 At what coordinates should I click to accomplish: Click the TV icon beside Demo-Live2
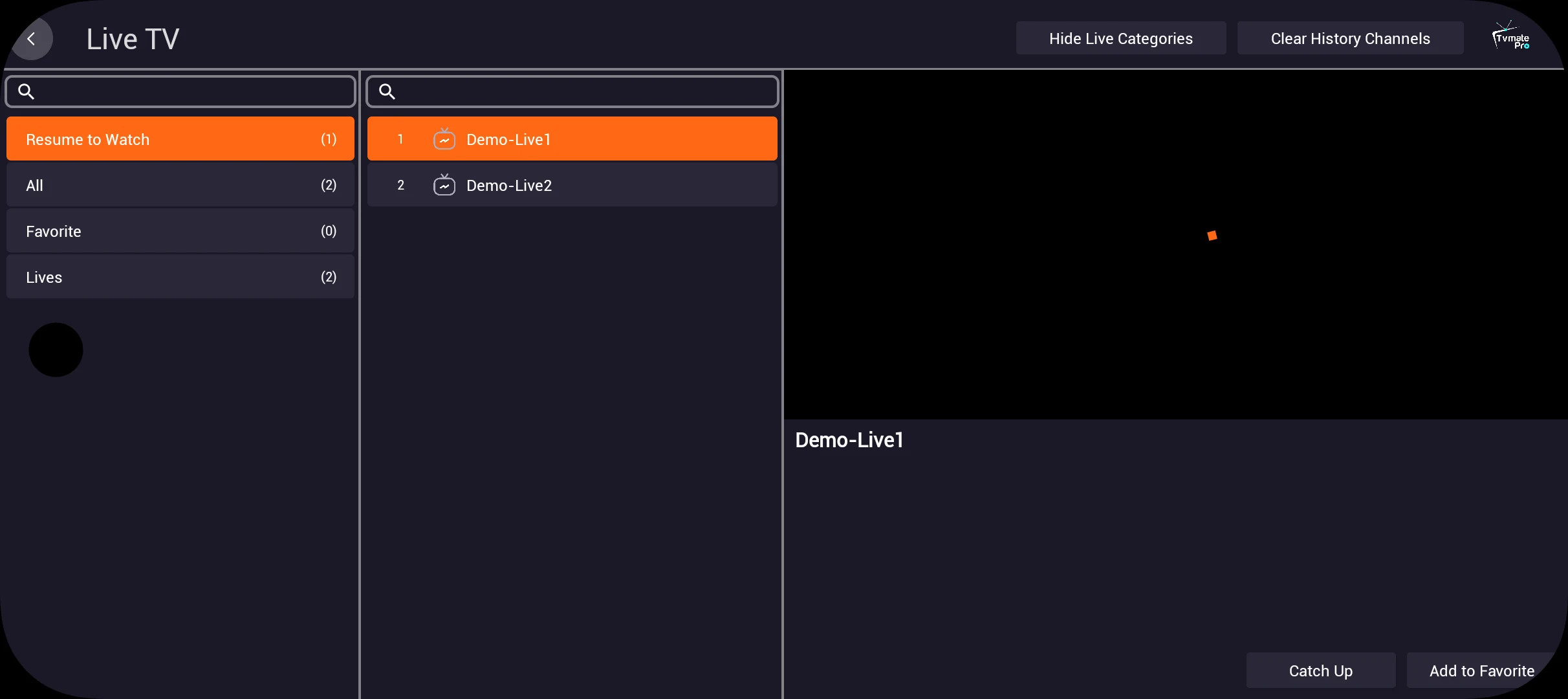tap(444, 184)
